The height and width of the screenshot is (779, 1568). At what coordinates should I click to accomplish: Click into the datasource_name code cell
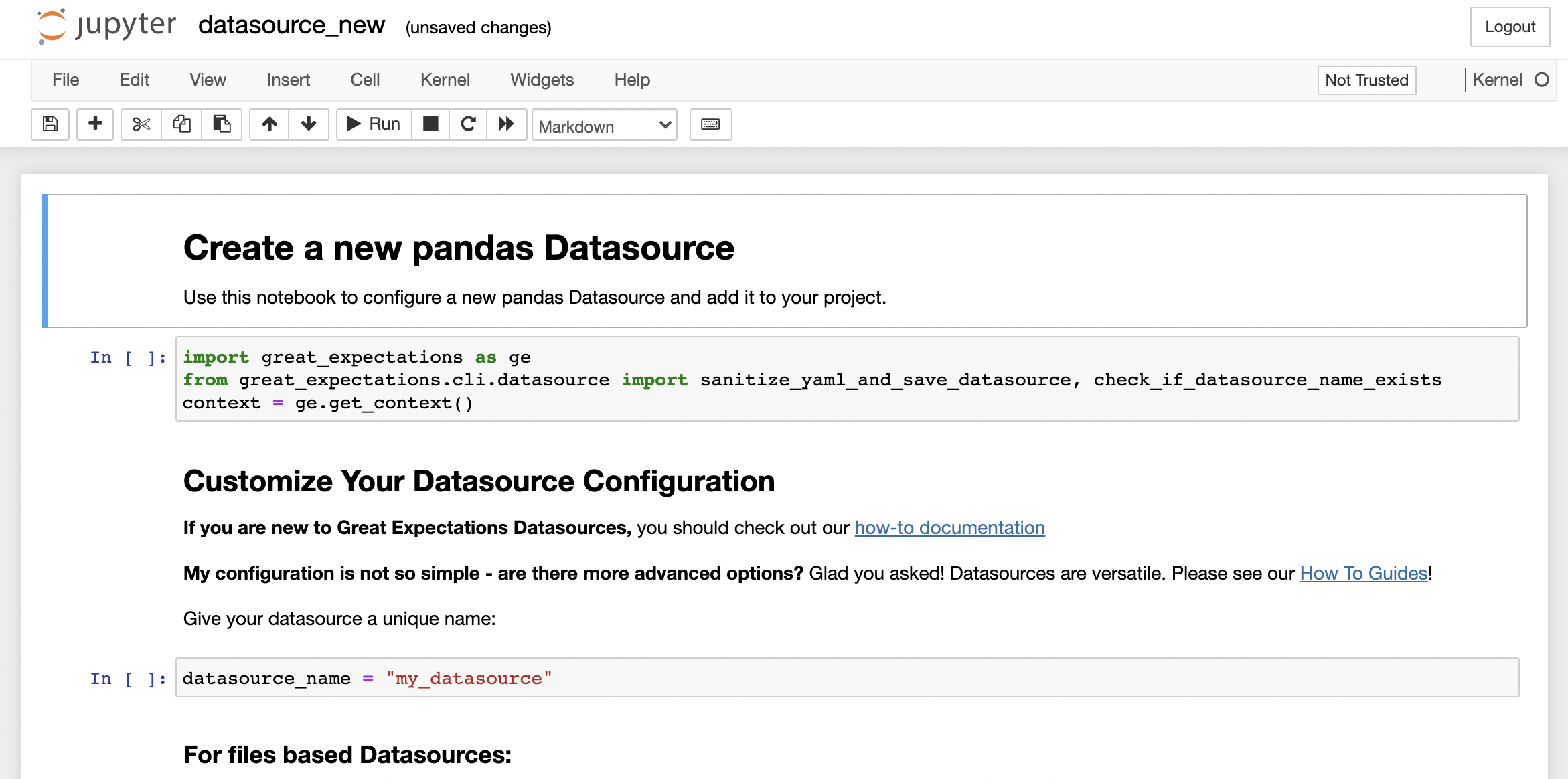click(847, 678)
